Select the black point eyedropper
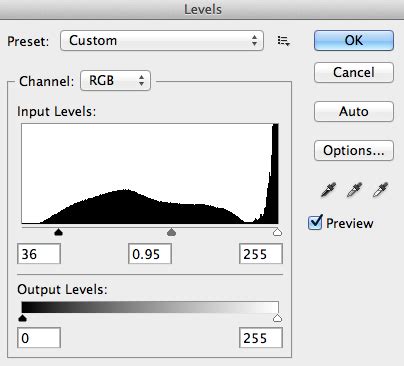 pyautogui.click(x=328, y=190)
